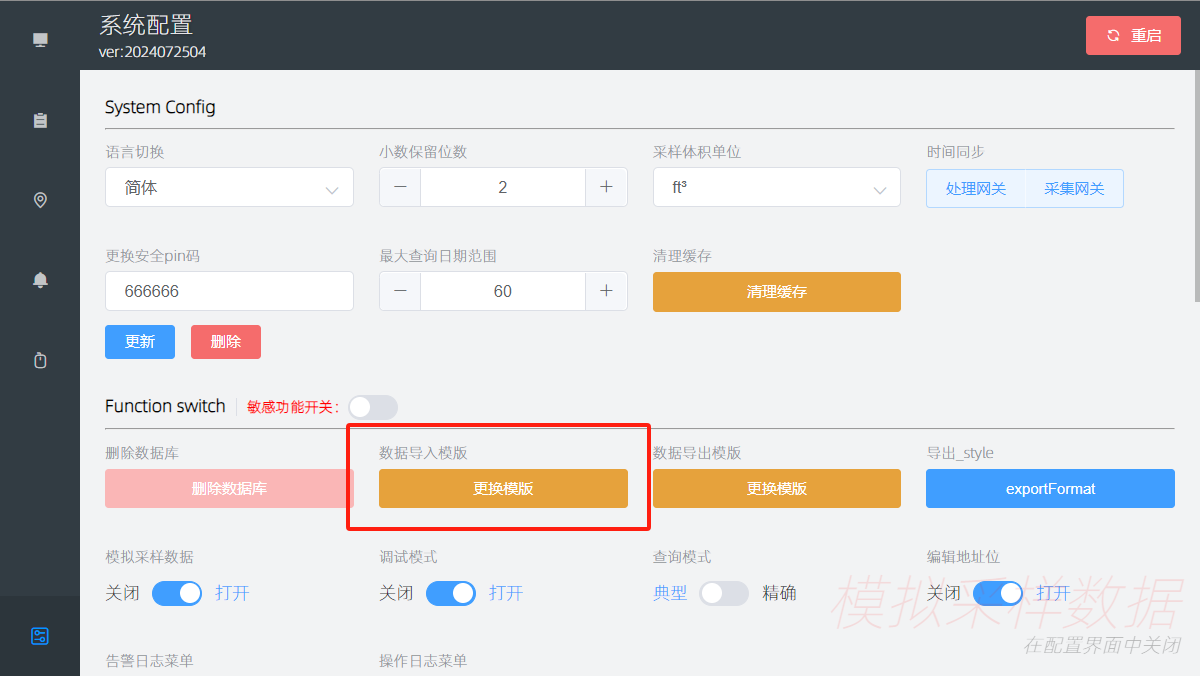Select the stopwatch timer icon in sidebar
The height and width of the screenshot is (676, 1200).
point(40,360)
